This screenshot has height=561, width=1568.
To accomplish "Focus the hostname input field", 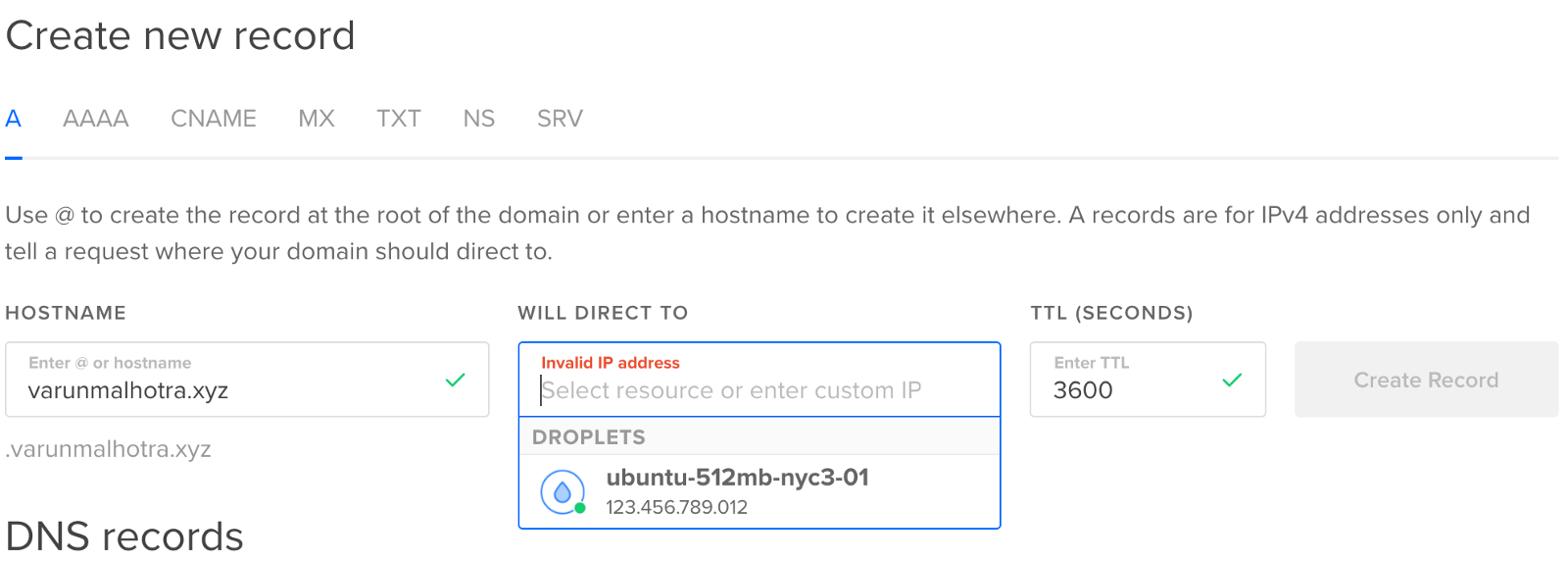I will click(x=225, y=390).
